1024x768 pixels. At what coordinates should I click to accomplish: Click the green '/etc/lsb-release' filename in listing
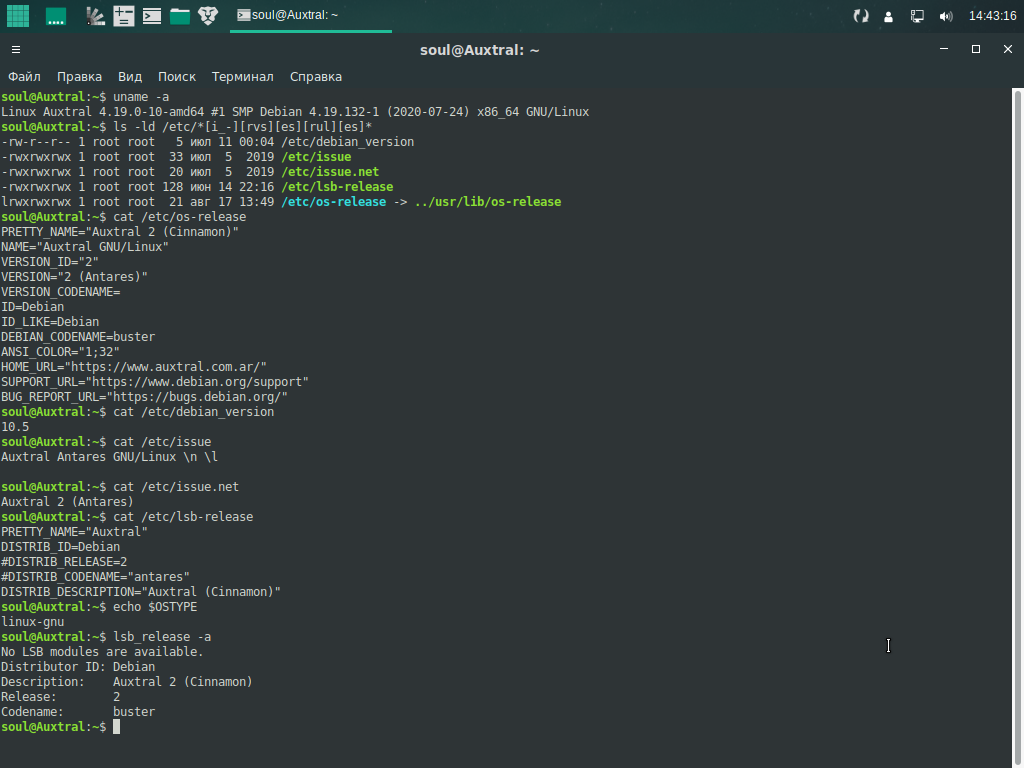tap(337, 187)
